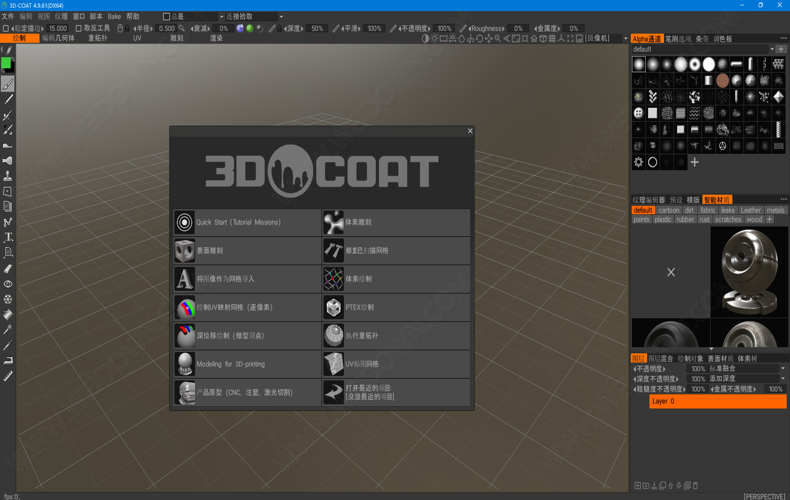Click the 执行重拓扑 sphere icon
The image size is (790, 500).
(333, 335)
